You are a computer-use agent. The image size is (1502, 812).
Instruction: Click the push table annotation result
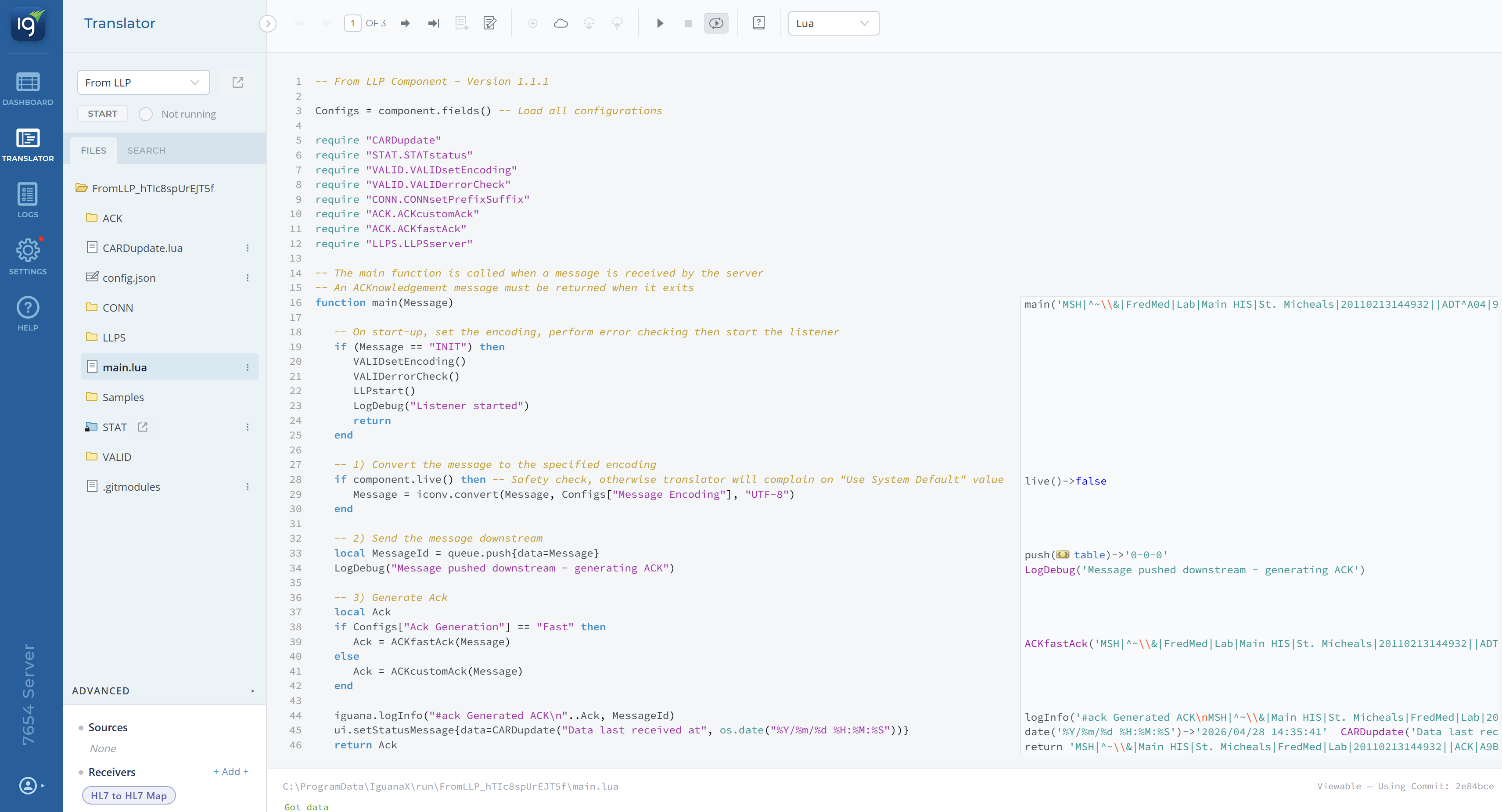[x=1096, y=555]
